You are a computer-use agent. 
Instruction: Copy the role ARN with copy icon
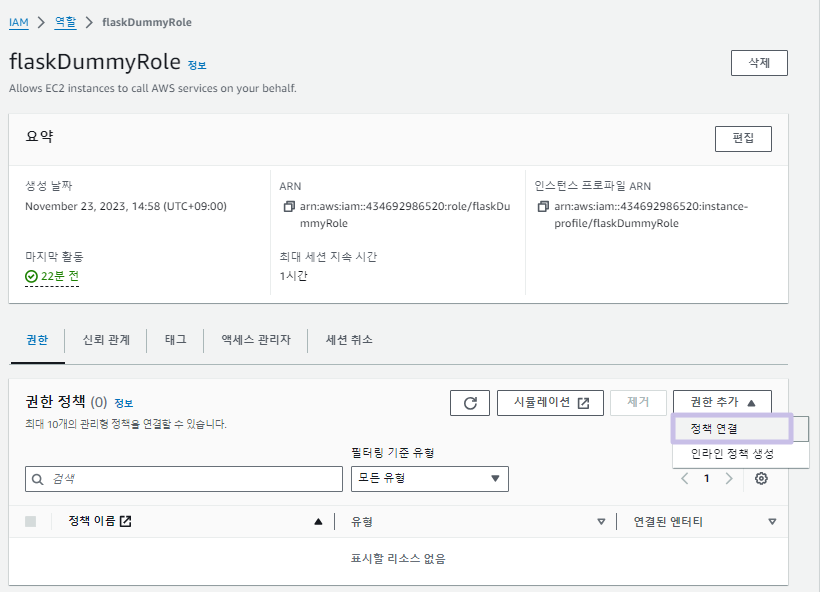coord(289,206)
